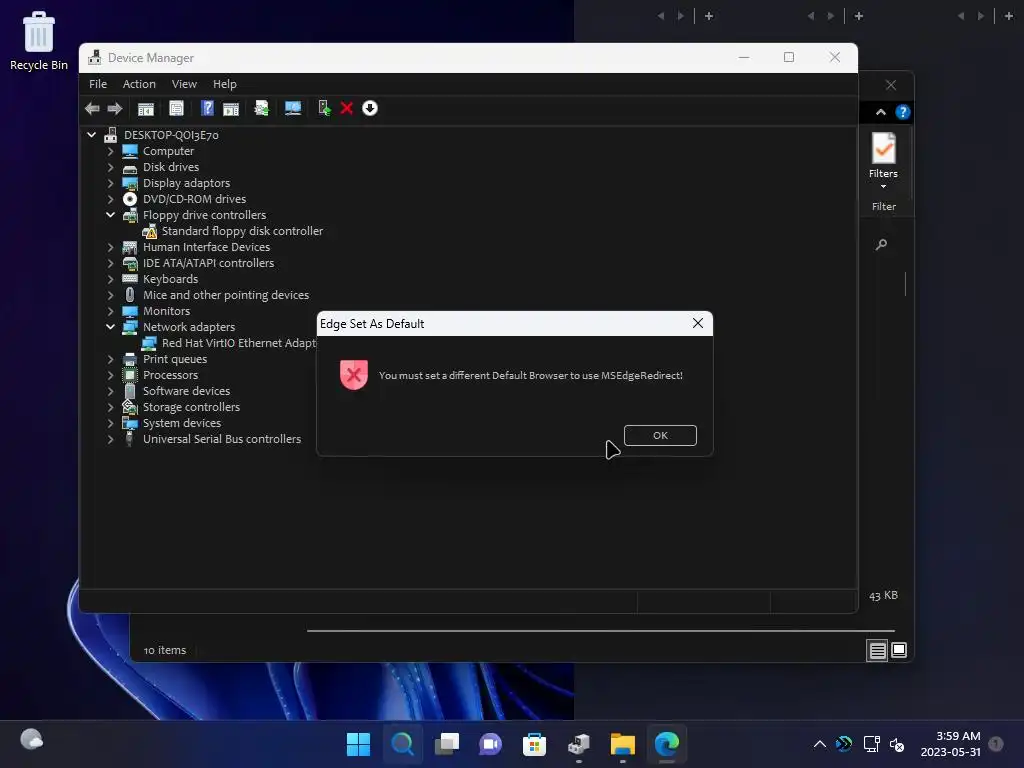Expand the Display adaptors category
Image resolution: width=1024 pixels, height=768 pixels.
point(110,184)
